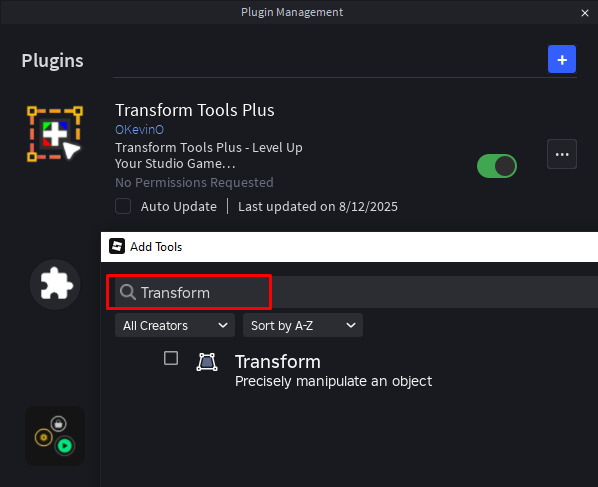
Task: Click the circles and lock plugin icon
Action: (55, 436)
